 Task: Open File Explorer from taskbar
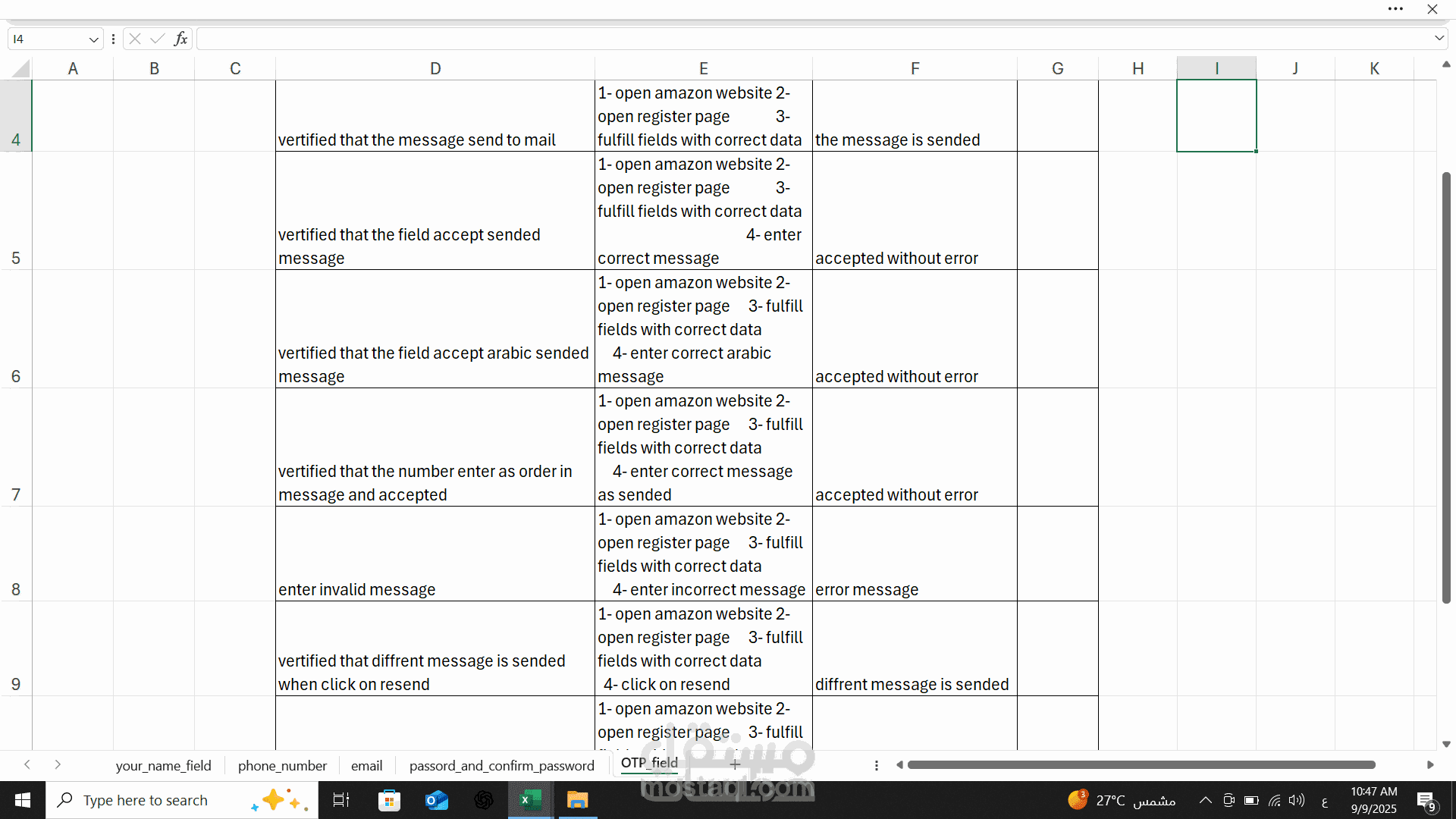point(577,800)
